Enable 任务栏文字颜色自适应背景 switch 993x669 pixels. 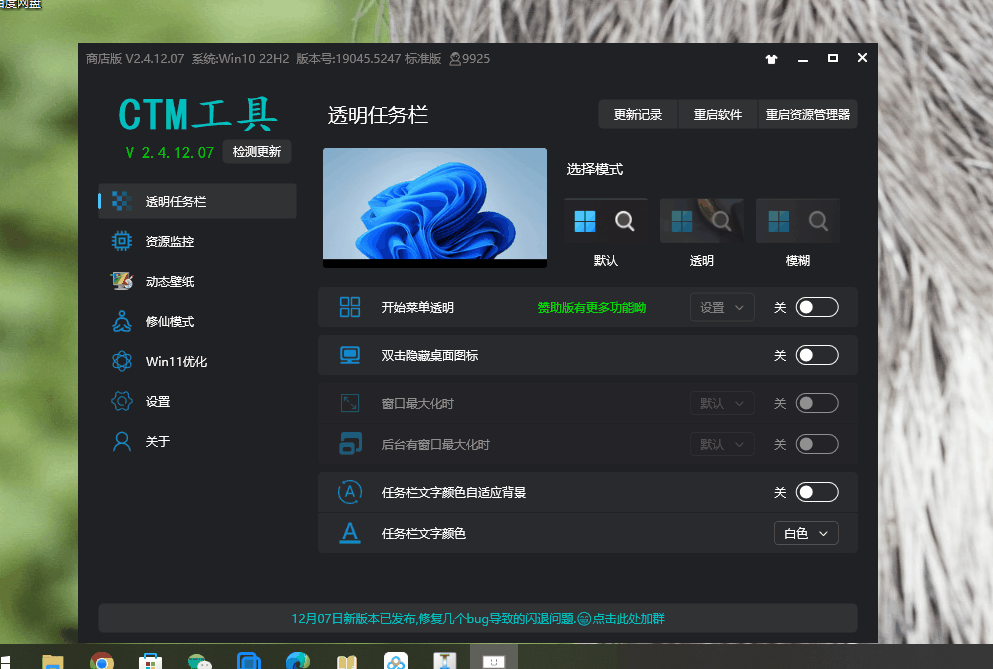coord(817,492)
